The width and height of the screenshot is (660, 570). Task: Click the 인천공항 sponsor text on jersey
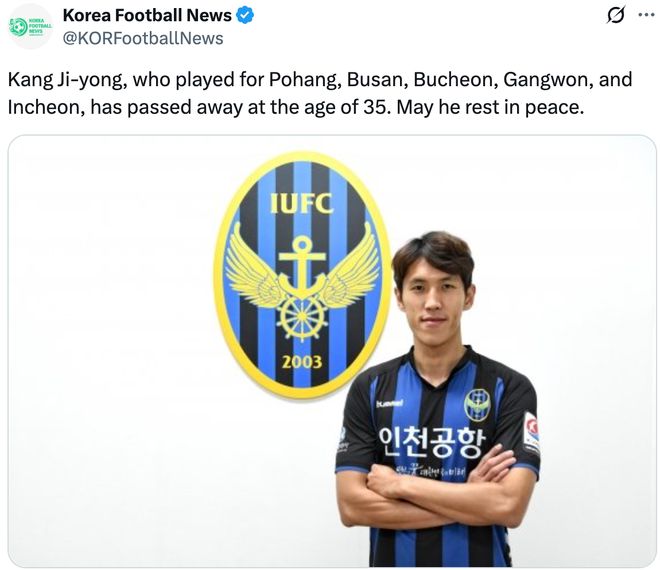tap(432, 443)
